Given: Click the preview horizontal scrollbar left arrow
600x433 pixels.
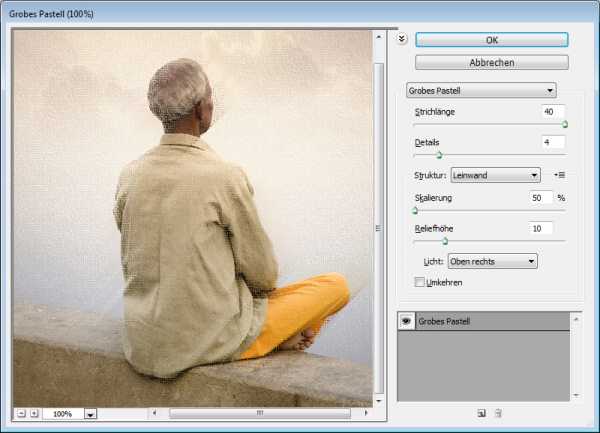Looking at the screenshot, I should pos(154,413).
